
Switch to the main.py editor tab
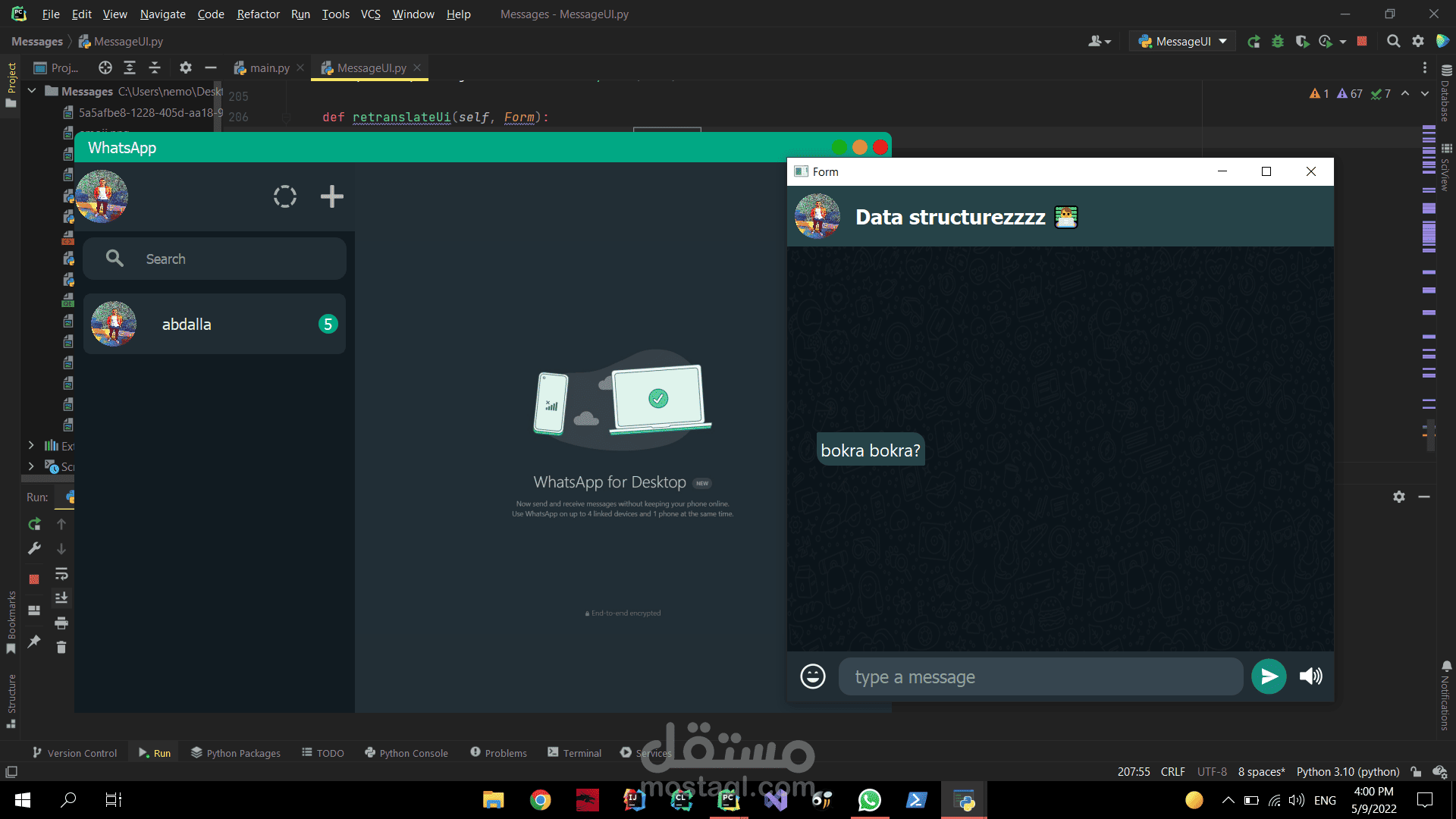click(x=270, y=67)
